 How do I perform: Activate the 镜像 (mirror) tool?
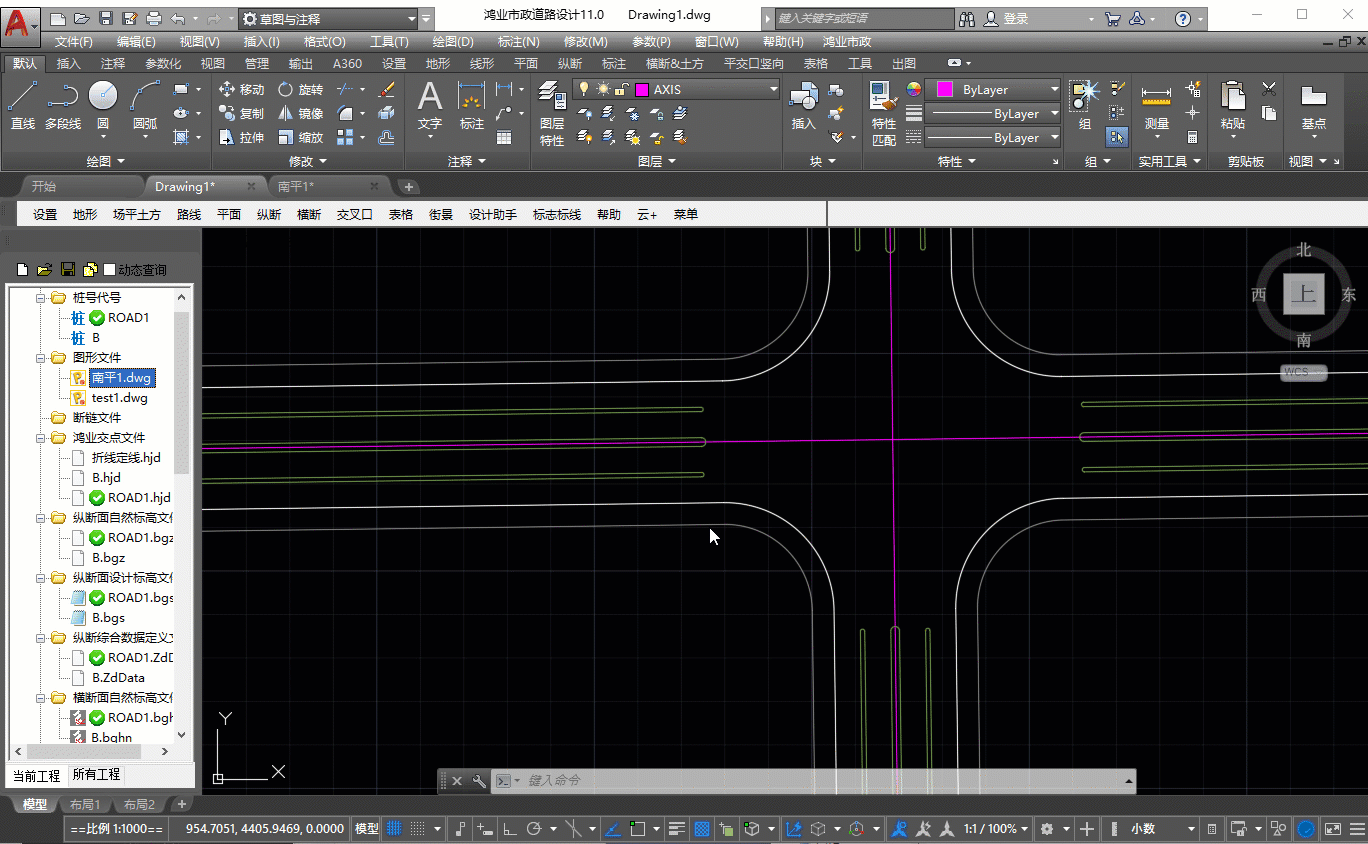click(x=298, y=112)
